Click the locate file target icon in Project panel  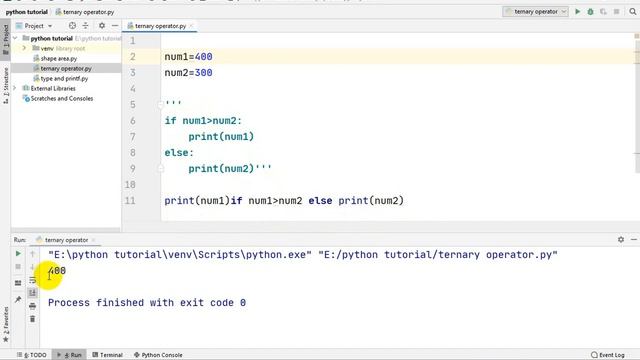click(72, 26)
